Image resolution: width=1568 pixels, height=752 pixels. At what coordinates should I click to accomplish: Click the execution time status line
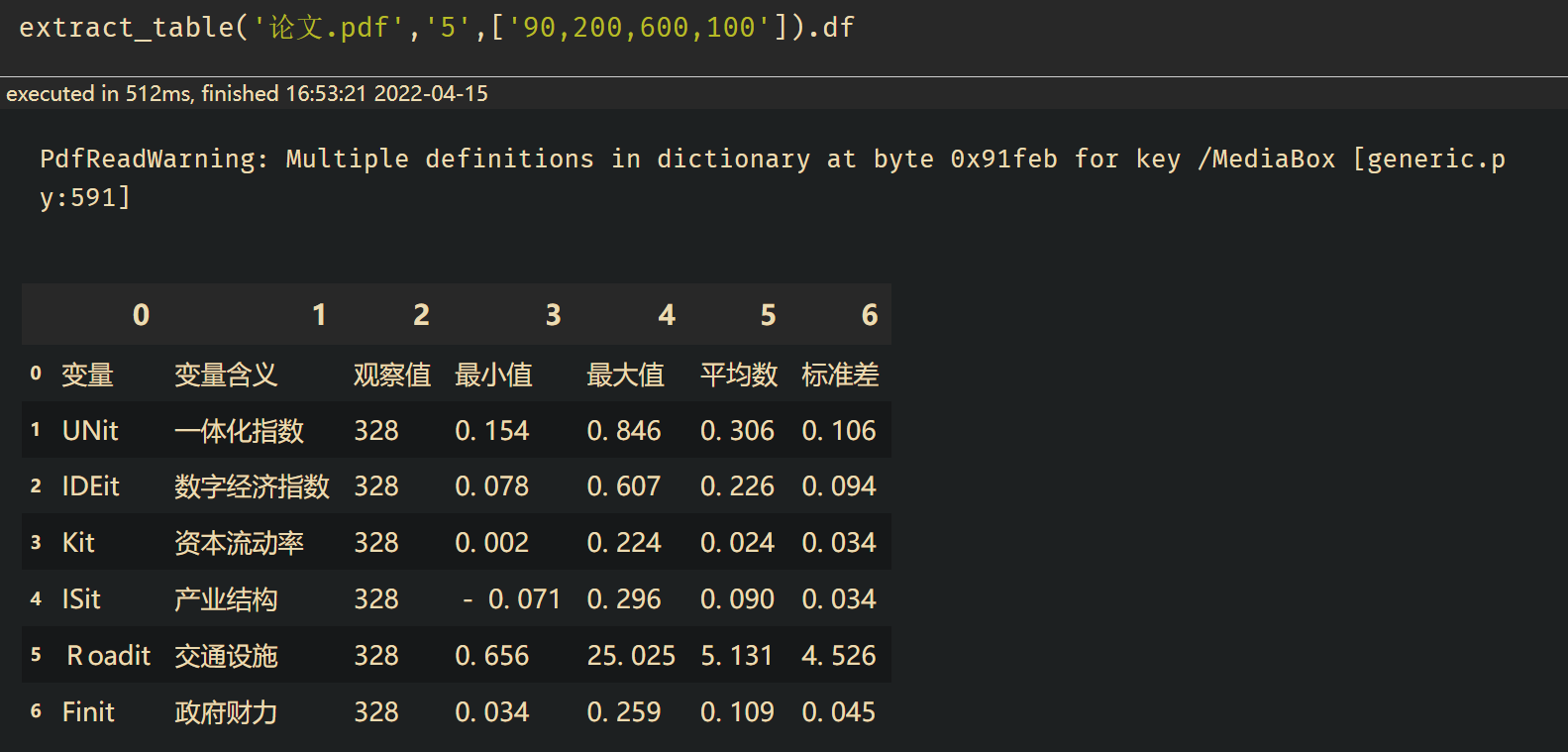247,94
